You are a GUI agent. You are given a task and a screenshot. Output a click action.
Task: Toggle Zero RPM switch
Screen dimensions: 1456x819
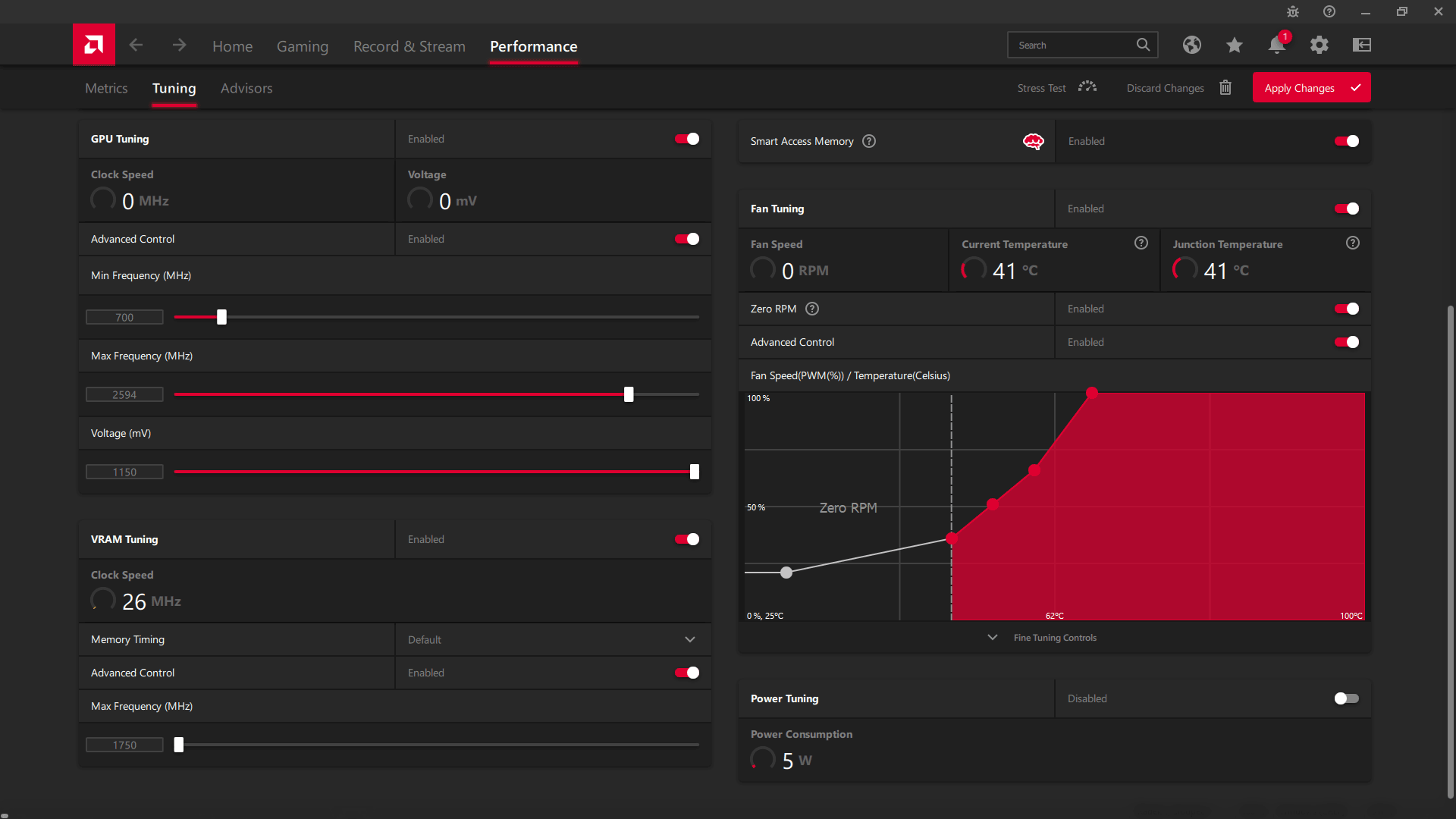pyautogui.click(x=1347, y=309)
